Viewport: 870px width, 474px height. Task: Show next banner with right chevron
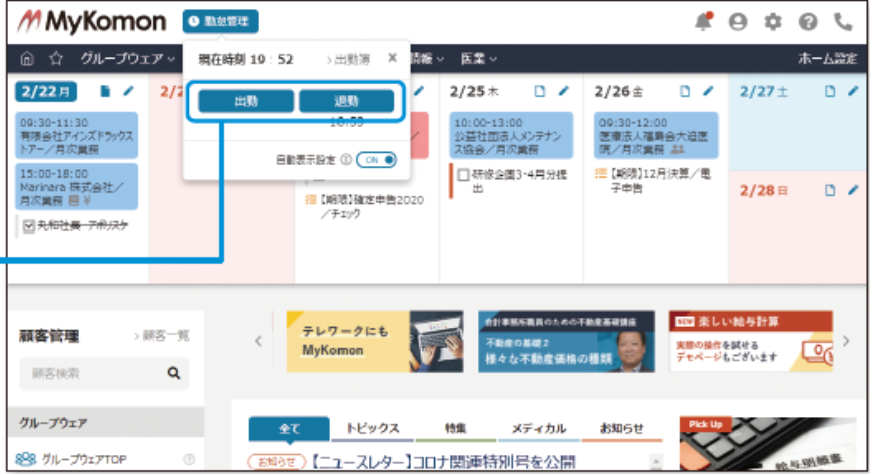tap(846, 341)
